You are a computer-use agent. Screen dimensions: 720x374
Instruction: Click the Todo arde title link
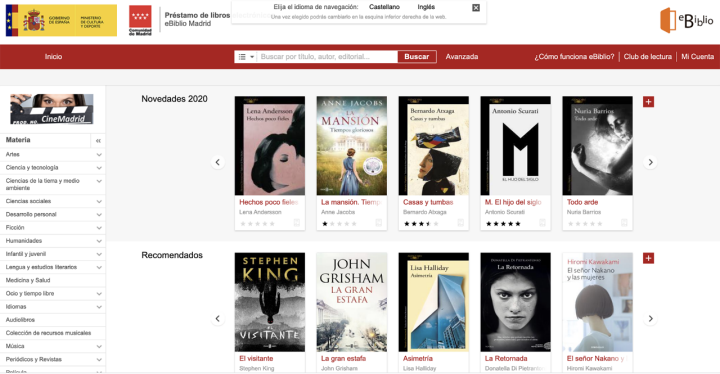coord(582,202)
